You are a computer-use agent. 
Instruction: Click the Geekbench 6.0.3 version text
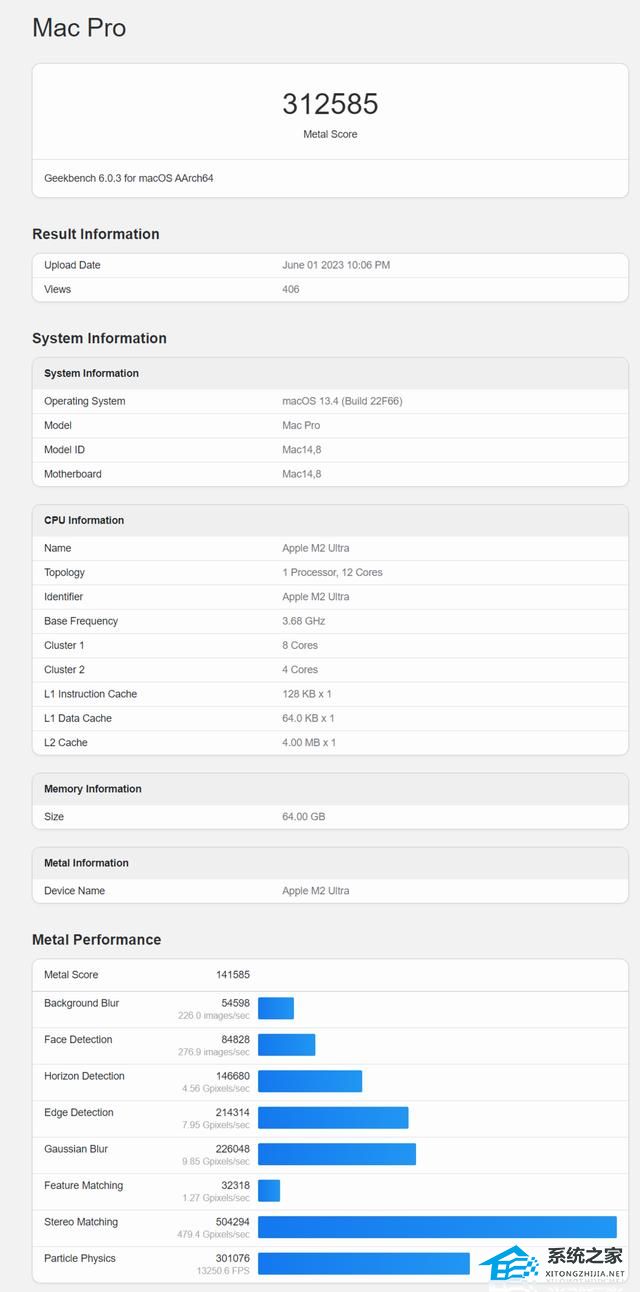[x=128, y=178]
